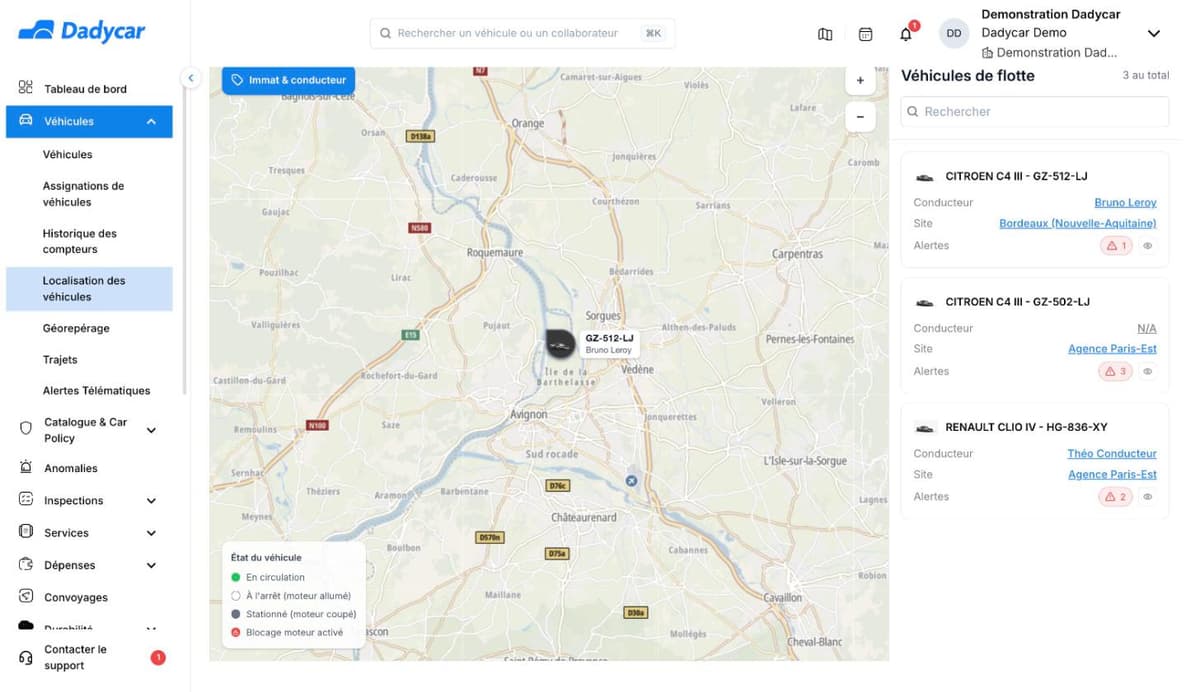
Task: Open notifications bell icon
Action: 906,34
